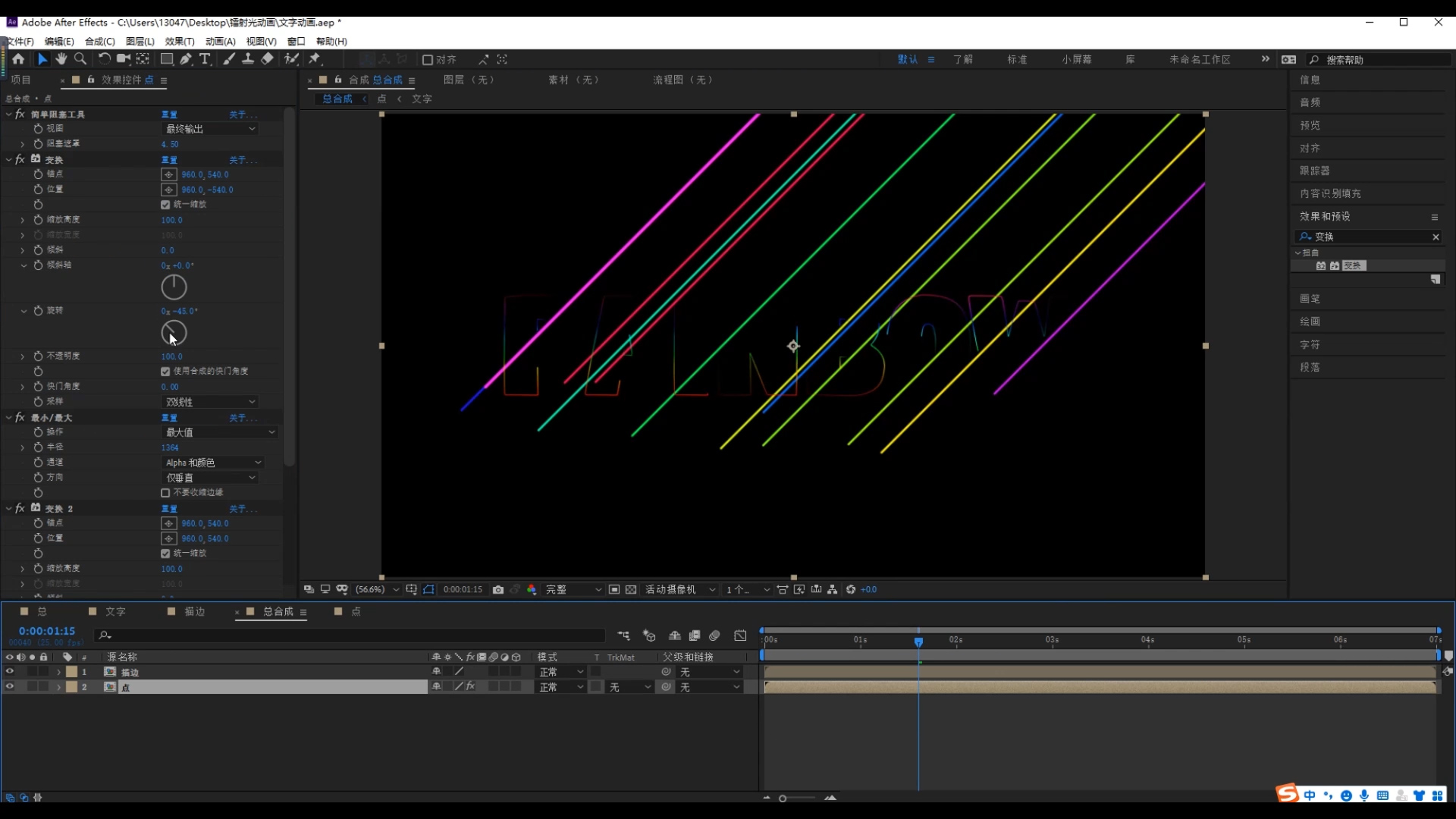Image resolution: width=1456 pixels, height=819 pixels.
Task: Select the Clone Stamp tool
Action: coord(247,59)
